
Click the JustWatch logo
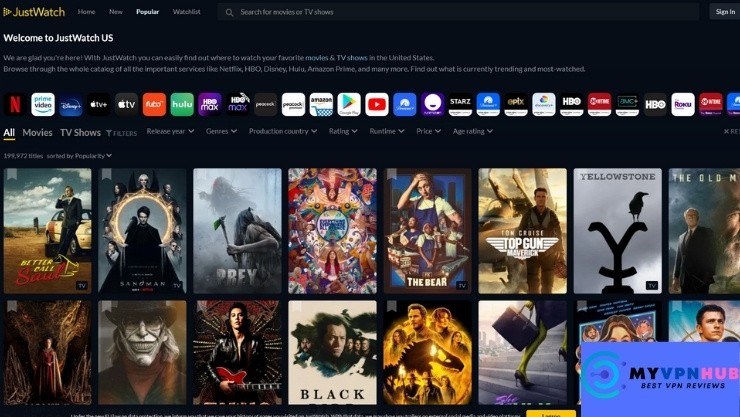click(34, 12)
